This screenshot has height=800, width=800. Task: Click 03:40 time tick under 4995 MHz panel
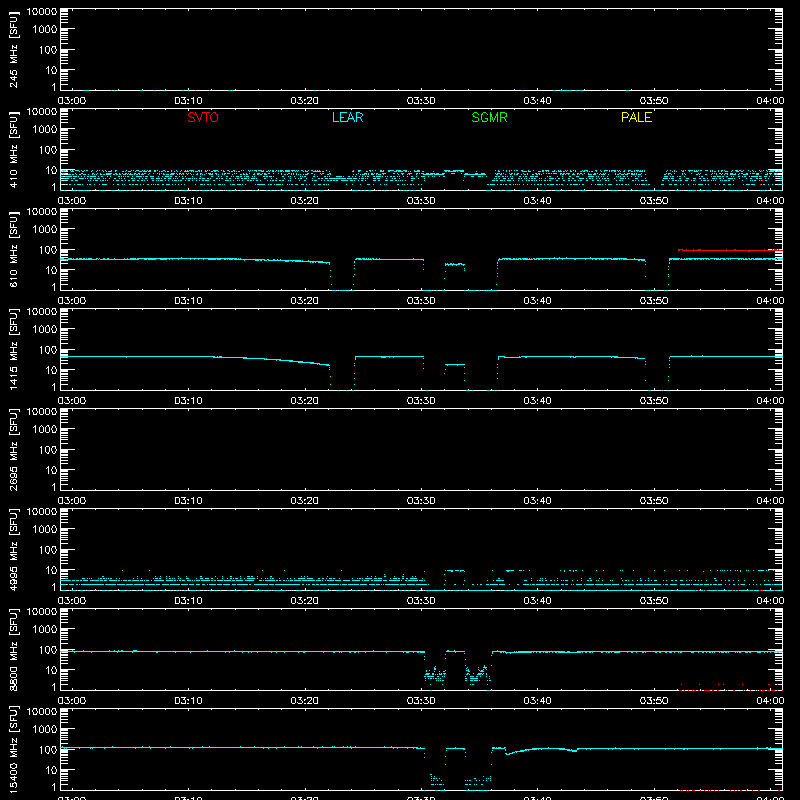pos(537,601)
